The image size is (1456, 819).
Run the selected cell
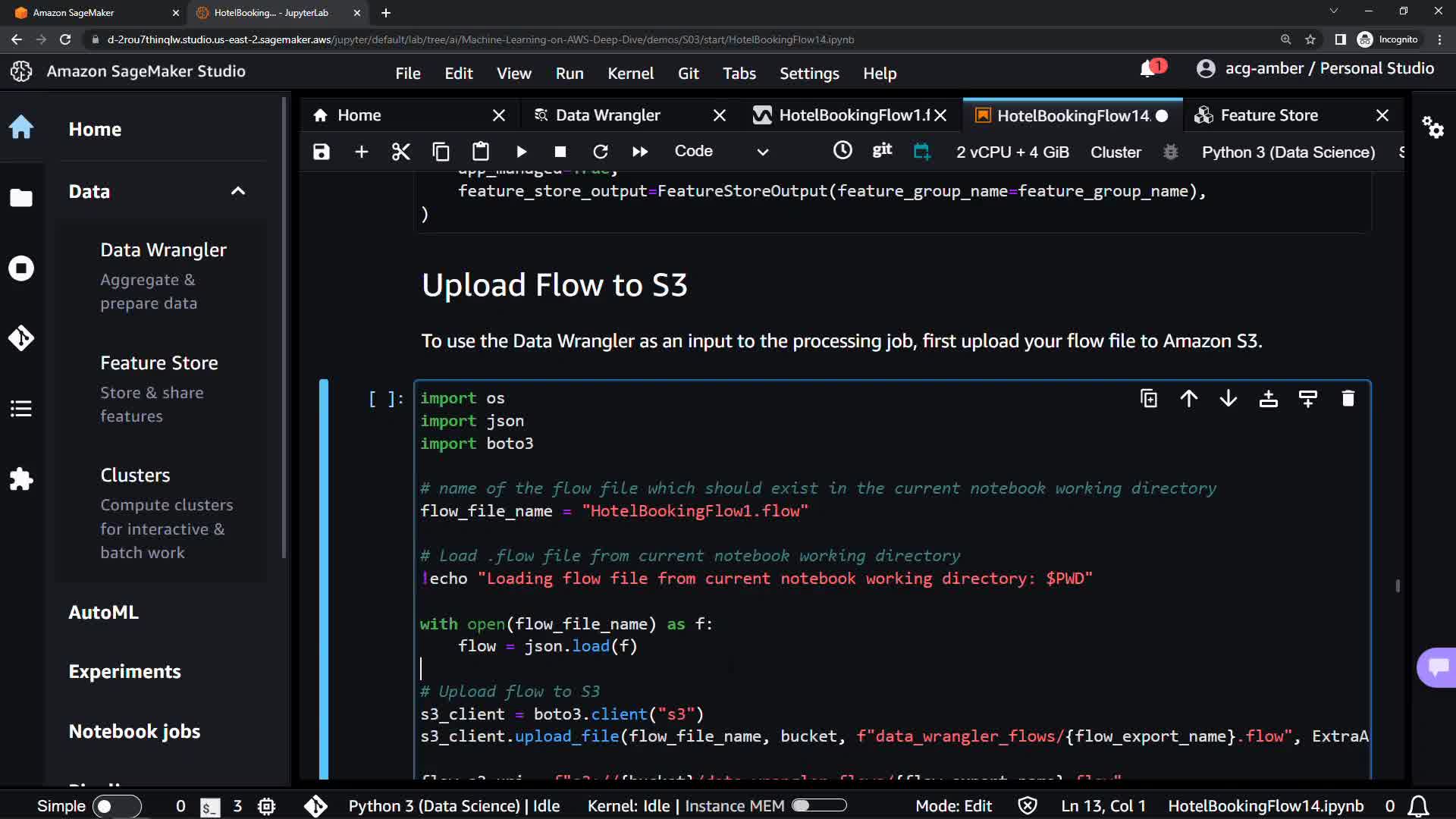(521, 152)
